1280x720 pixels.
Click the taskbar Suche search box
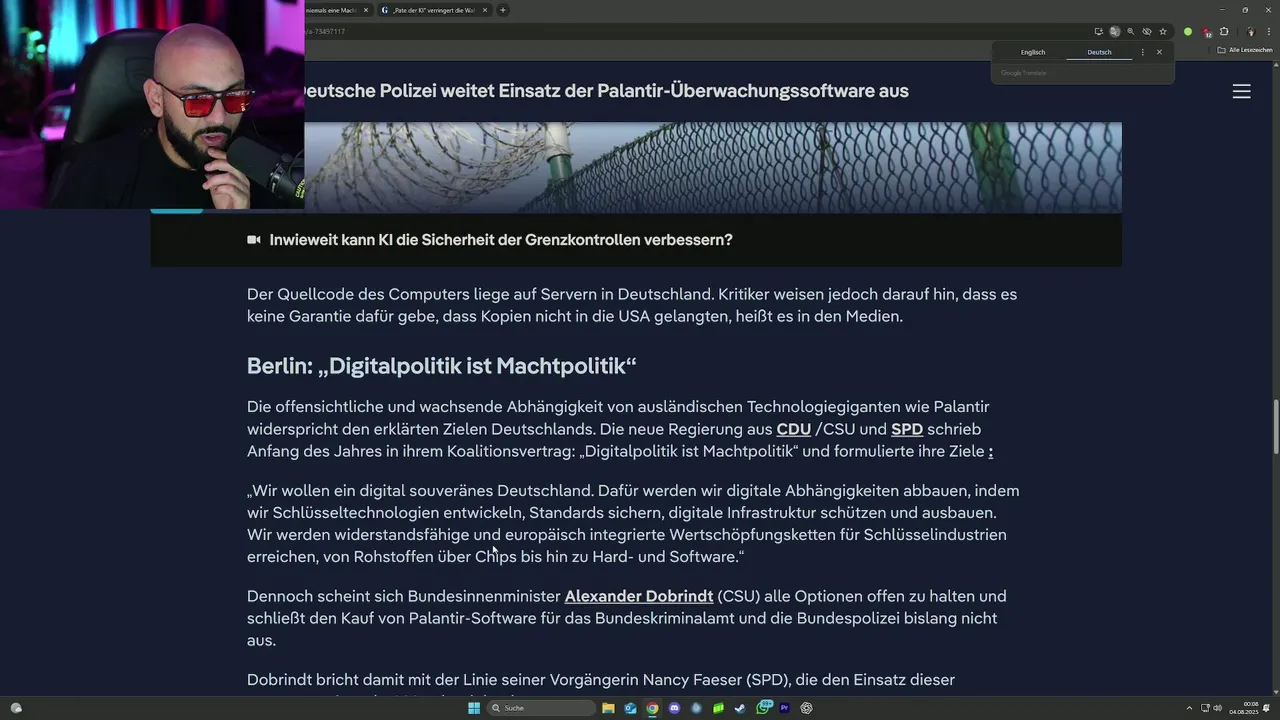[x=541, y=708]
